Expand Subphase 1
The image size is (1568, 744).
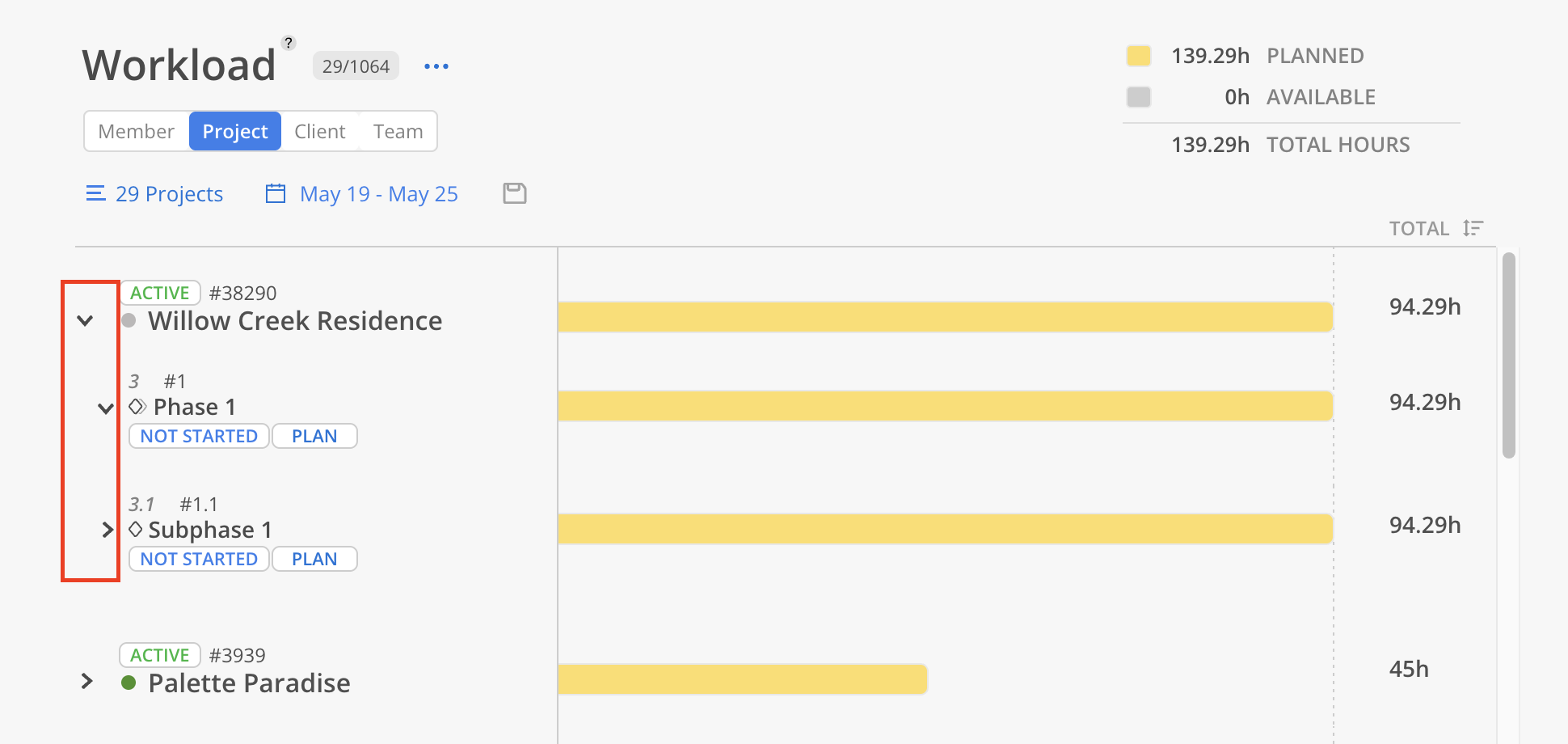107,530
